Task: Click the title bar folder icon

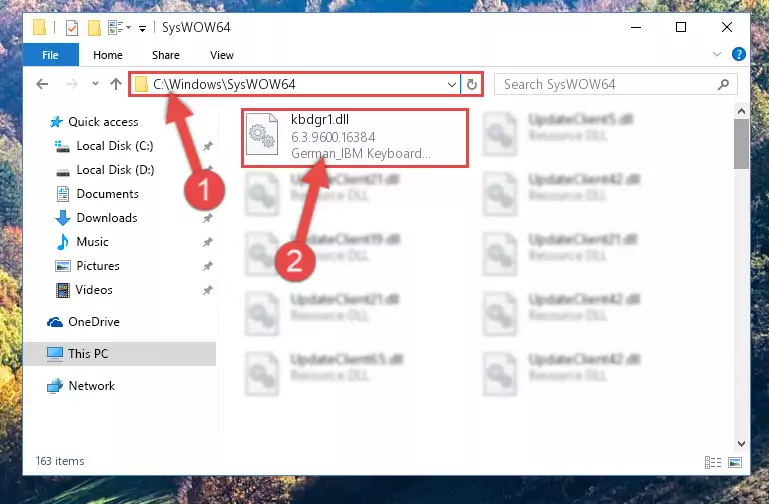Action: (x=40, y=27)
